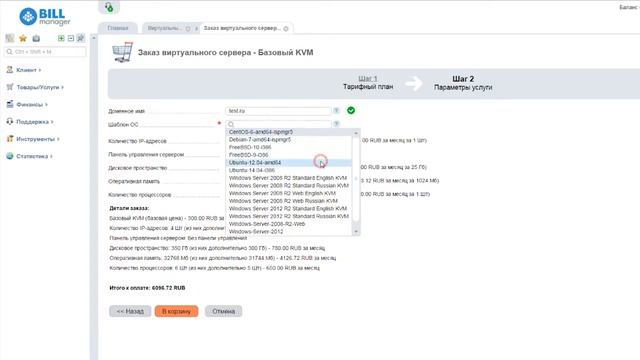
Task: Click the first sidebar toolbar icon left of the star
Action: point(10,38)
